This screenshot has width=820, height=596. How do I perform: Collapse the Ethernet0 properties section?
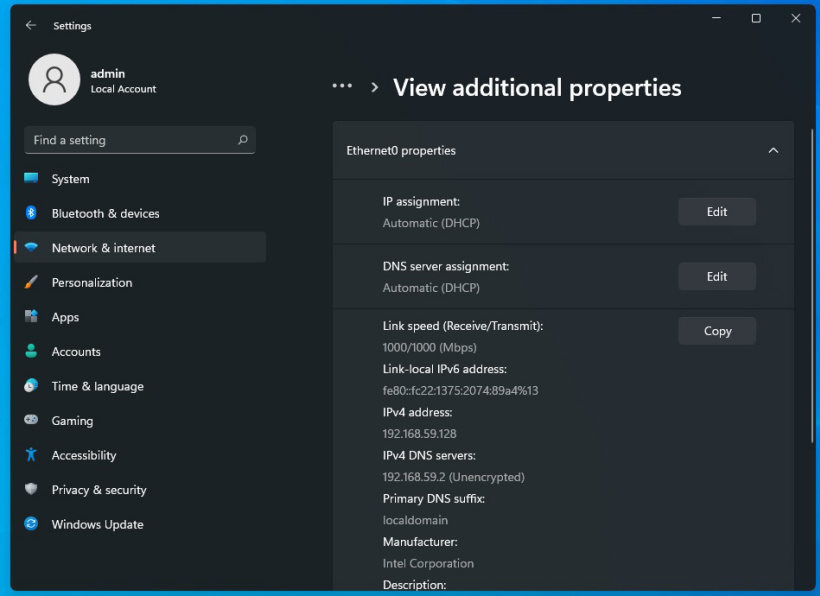point(773,150)
